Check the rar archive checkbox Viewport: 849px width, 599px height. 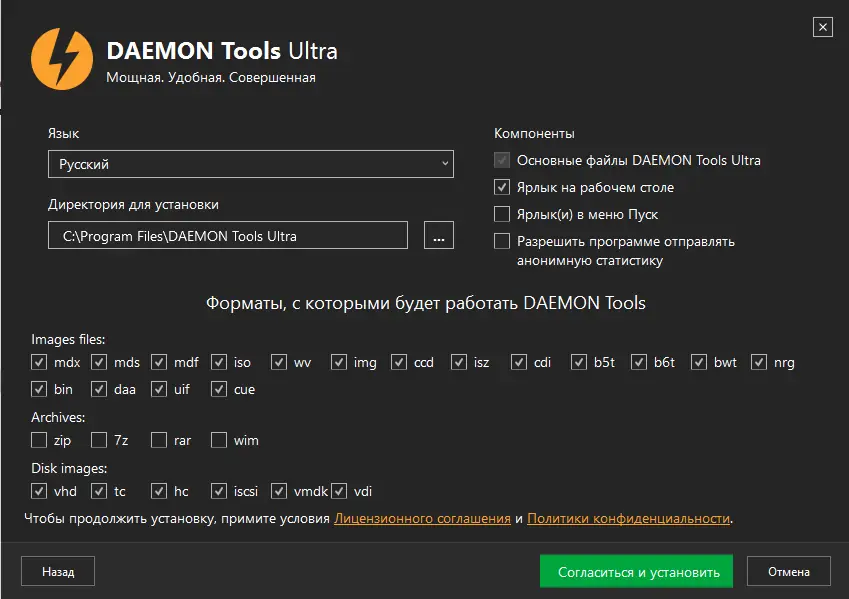coord(159,440)
